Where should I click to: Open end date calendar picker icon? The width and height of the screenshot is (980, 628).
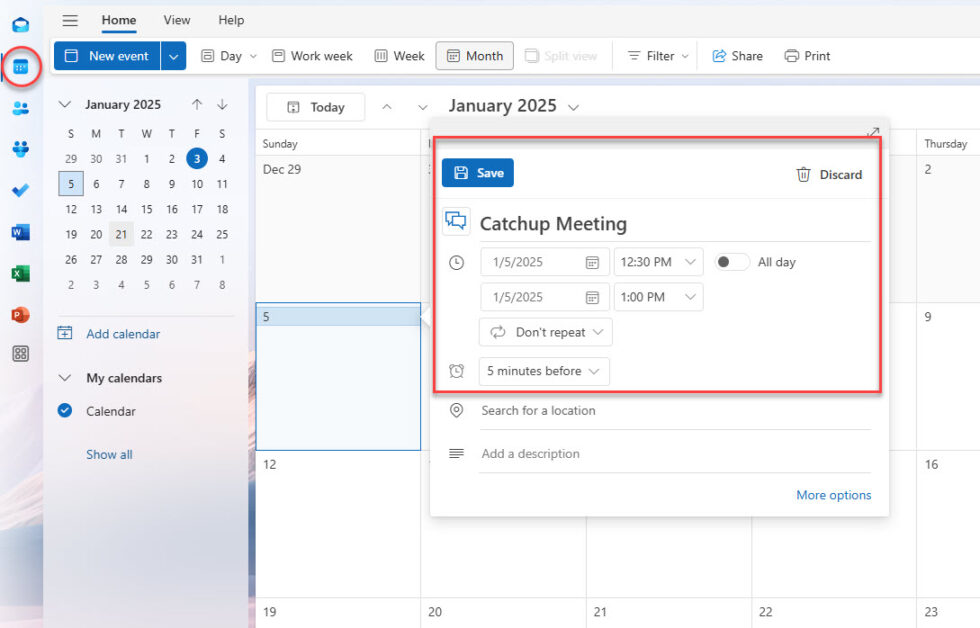pyautogui.click(x=592, y=297)
